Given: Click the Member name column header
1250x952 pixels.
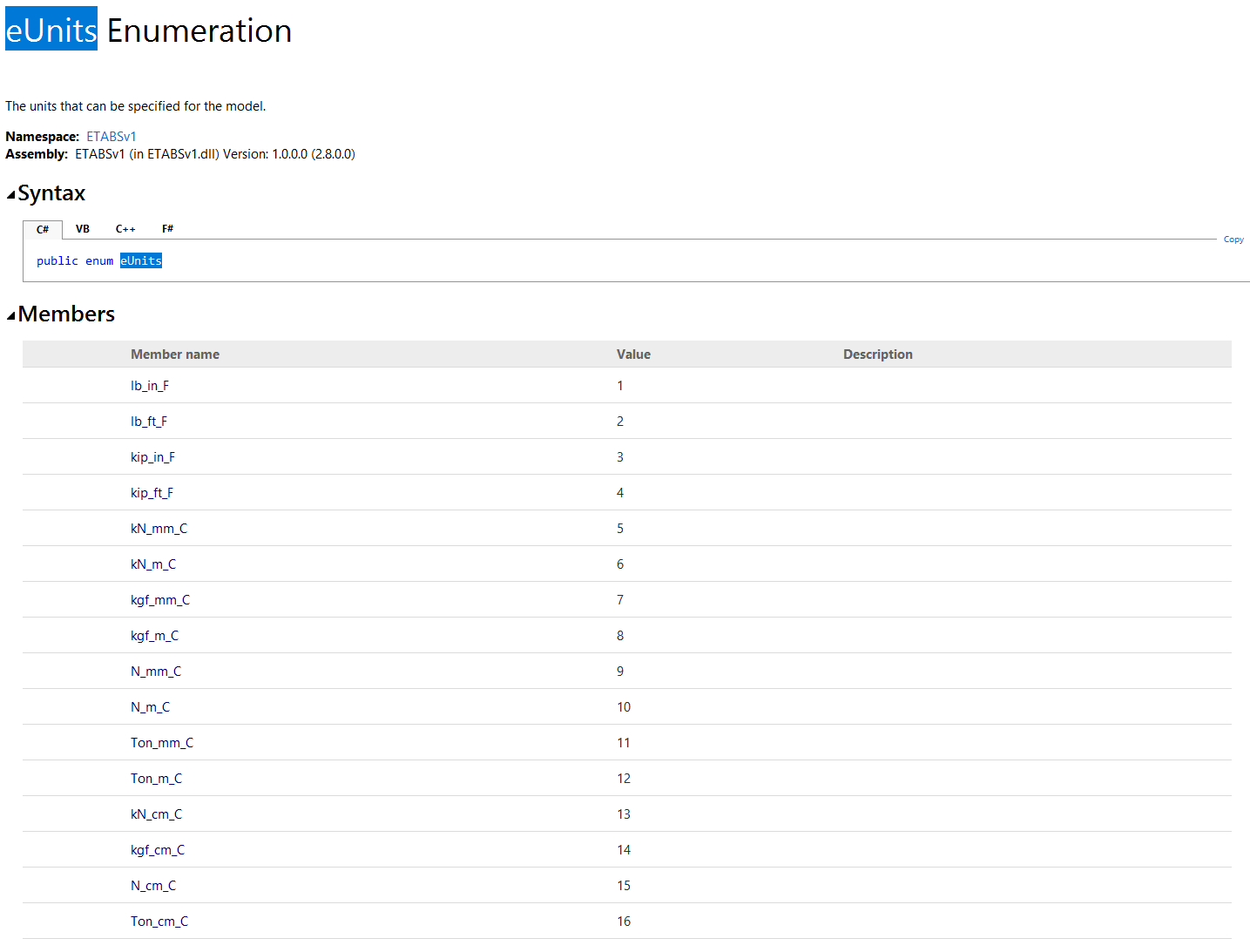Looking at the screenshot, I should point(175,354).
